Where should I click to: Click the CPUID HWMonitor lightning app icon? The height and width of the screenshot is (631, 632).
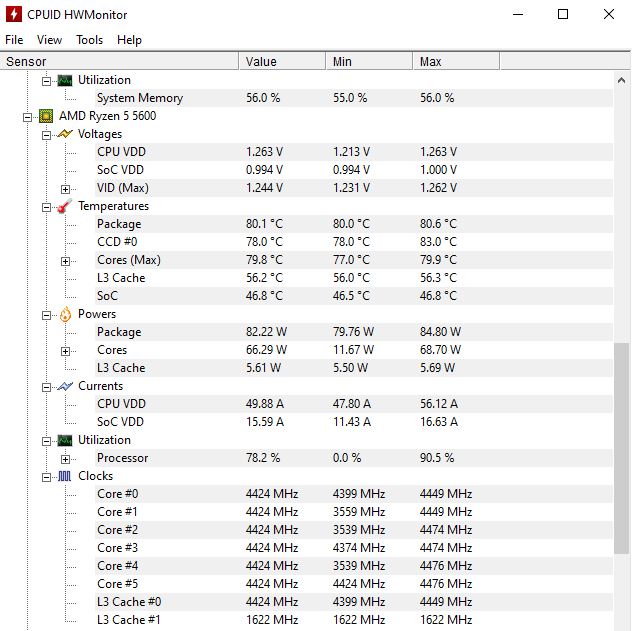[x=14, y=14]
